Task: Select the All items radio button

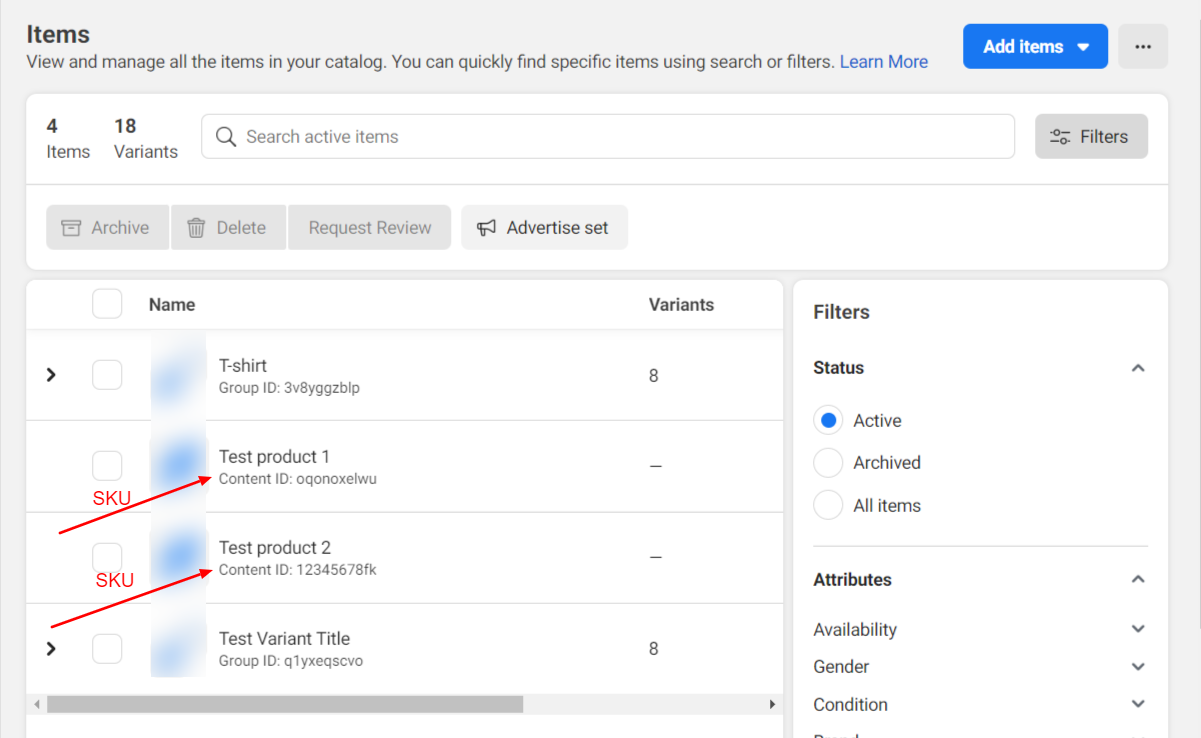Action: point(828,506)
